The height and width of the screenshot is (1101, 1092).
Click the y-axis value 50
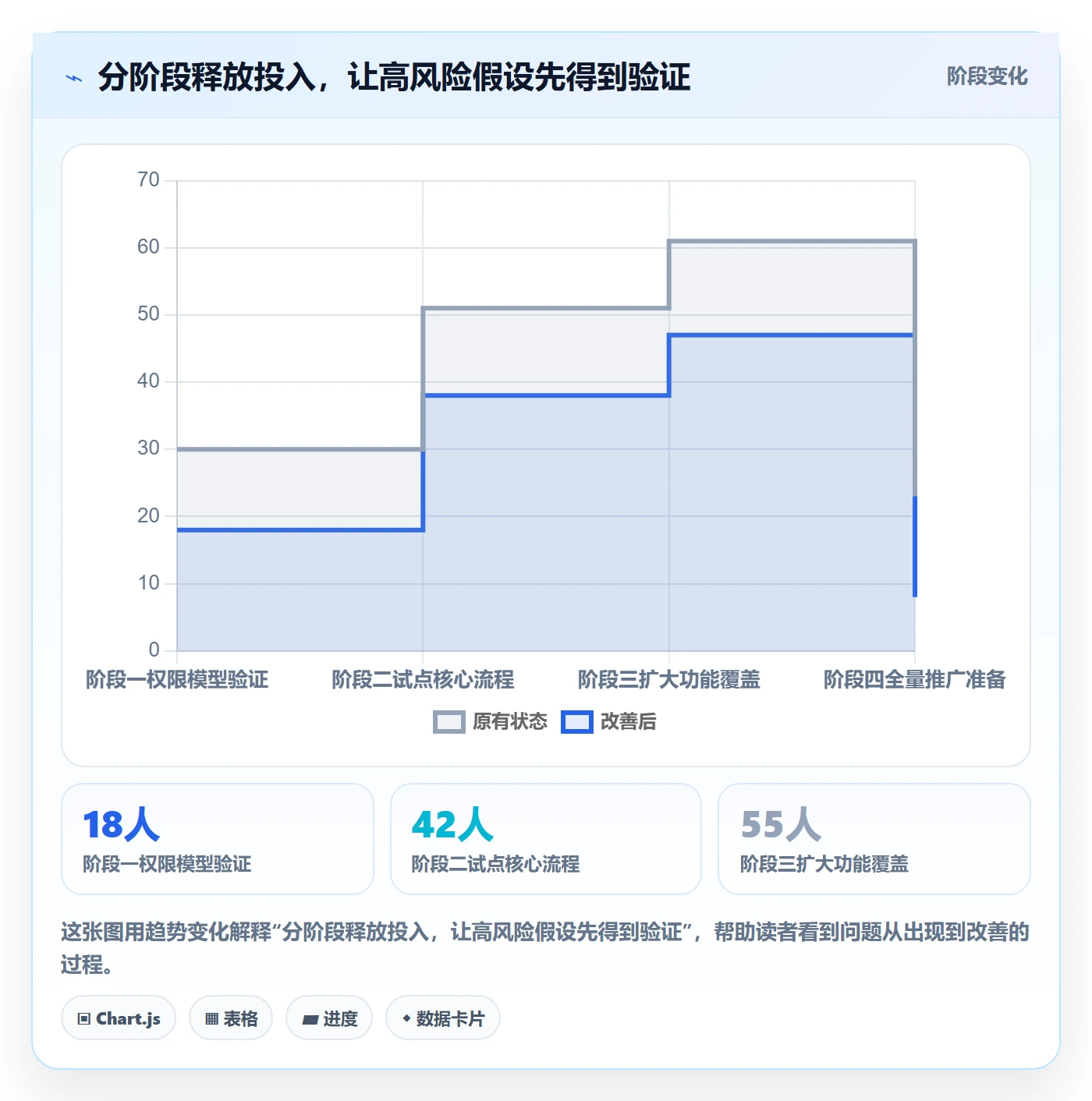(148, 314)
